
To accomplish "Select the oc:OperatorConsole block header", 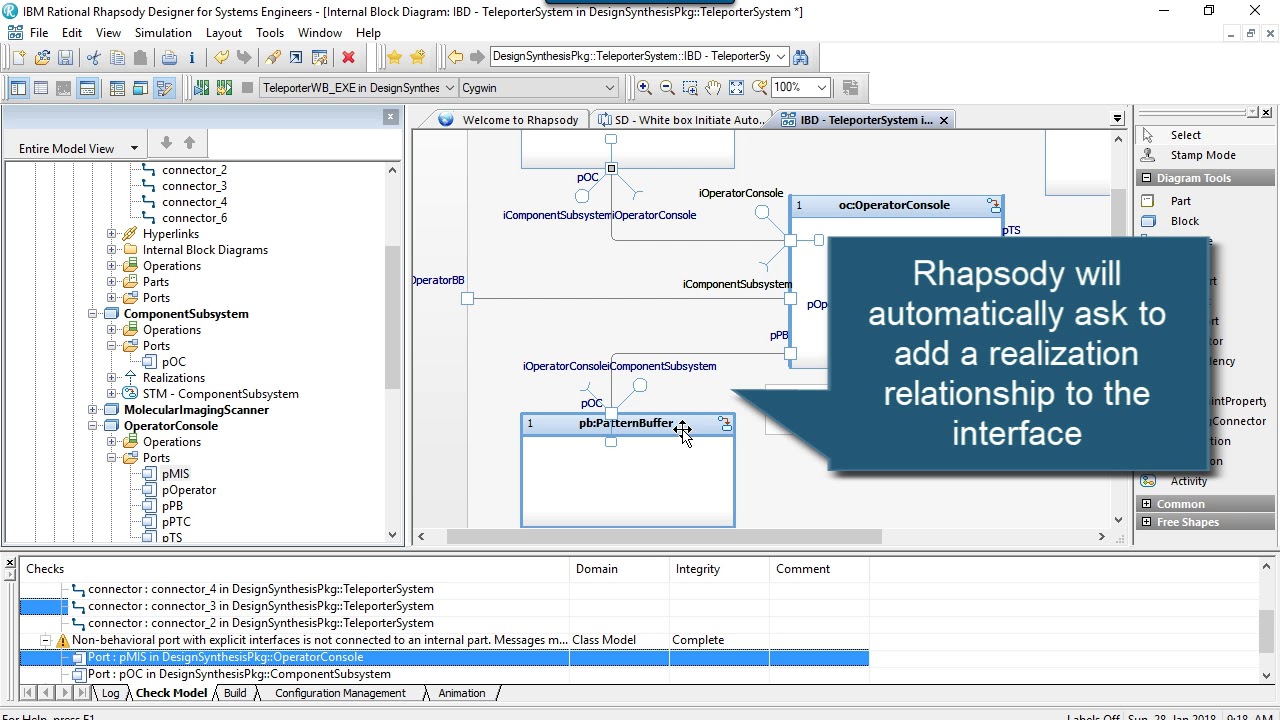I will tap(894, 205).
